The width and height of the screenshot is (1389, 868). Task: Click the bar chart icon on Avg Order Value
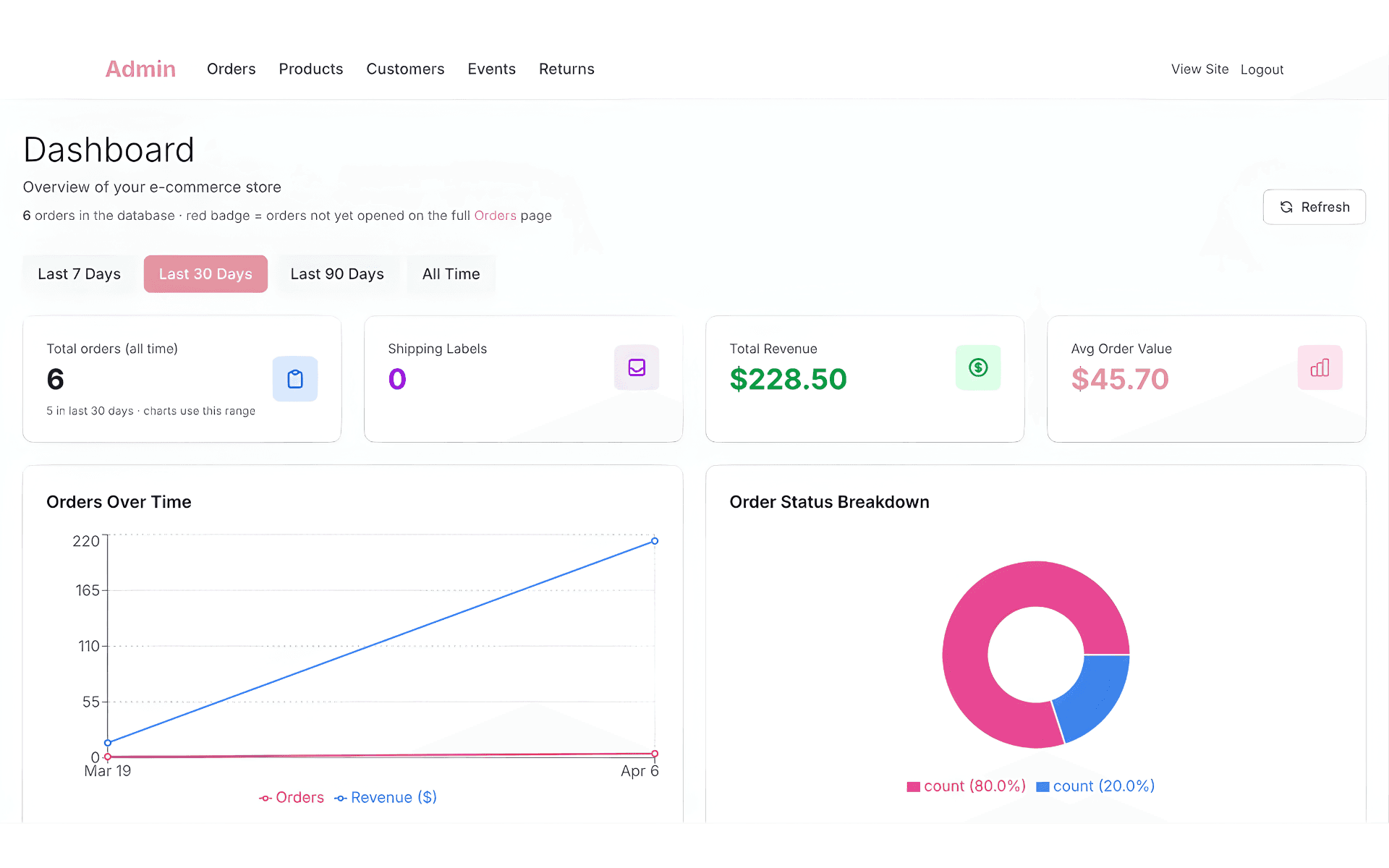pyautogui.click(x=1320, y=367)
